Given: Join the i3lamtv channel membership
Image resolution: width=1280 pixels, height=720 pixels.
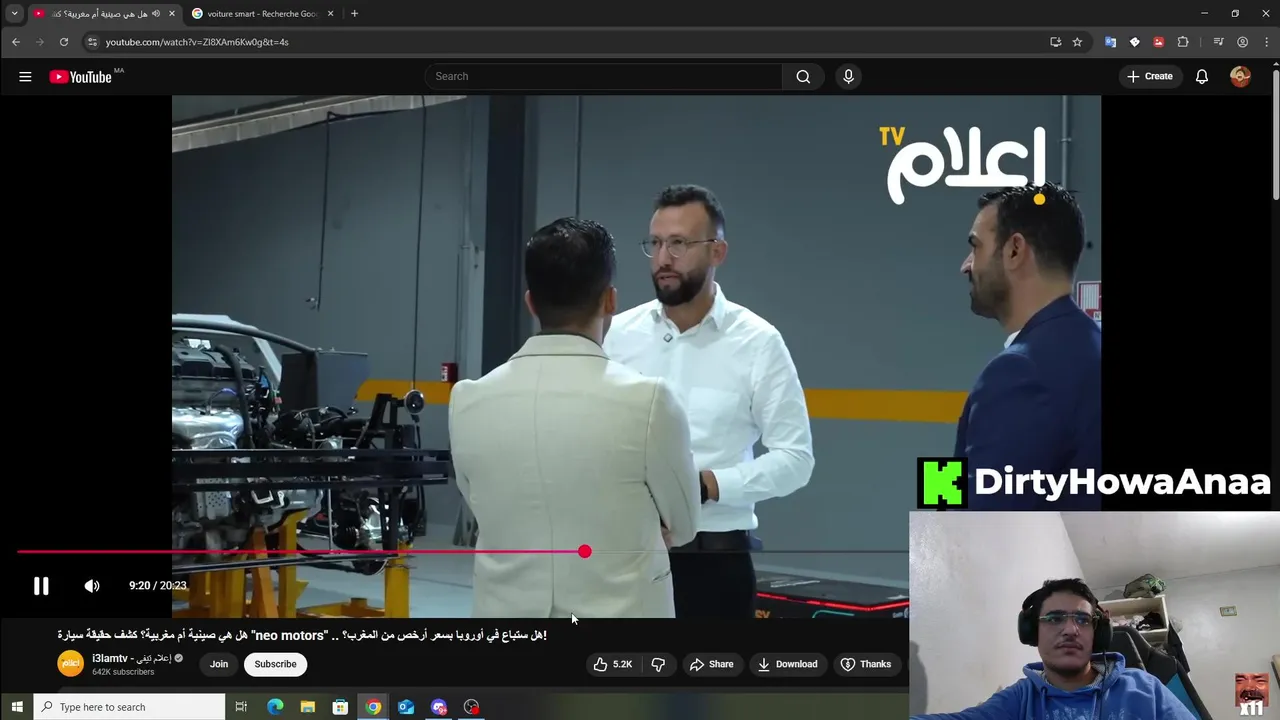Looking at the screenshot, I should click(x=219, y=664).
